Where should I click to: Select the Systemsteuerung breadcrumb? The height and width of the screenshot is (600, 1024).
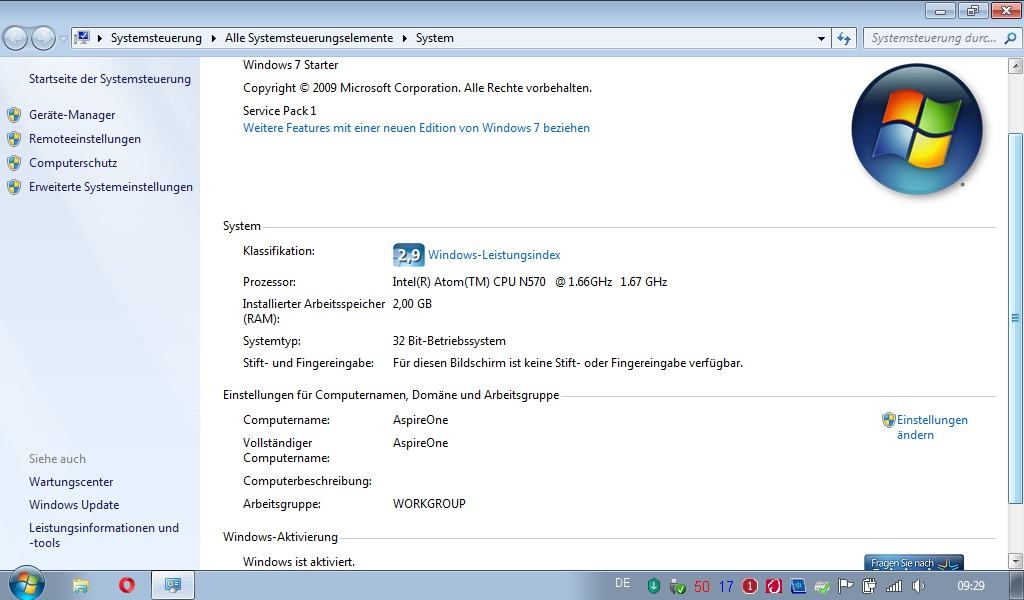point(156,38)
